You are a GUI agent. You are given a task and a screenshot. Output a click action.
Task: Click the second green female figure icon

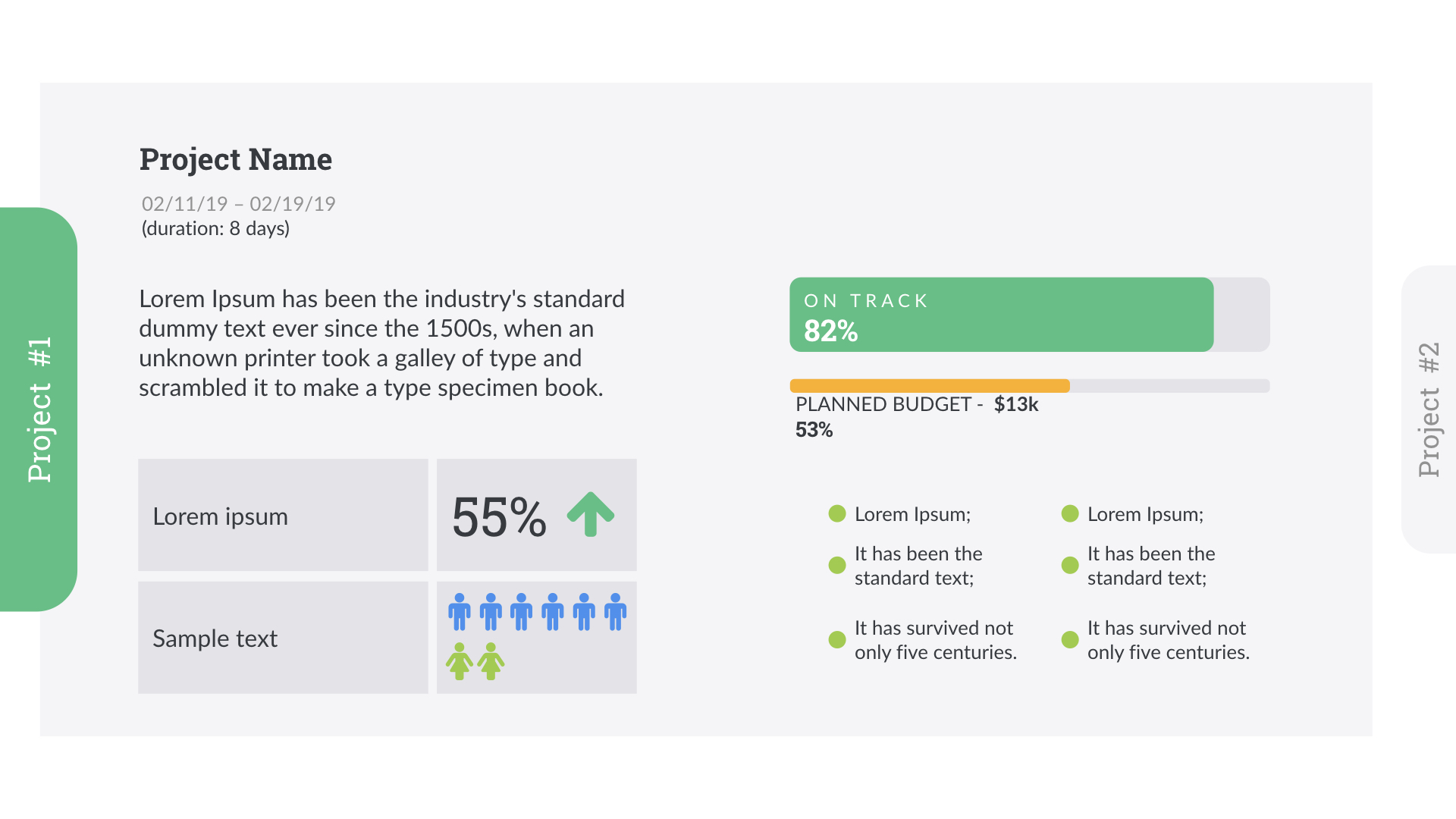pyautogui.click(x=491, y=661)
